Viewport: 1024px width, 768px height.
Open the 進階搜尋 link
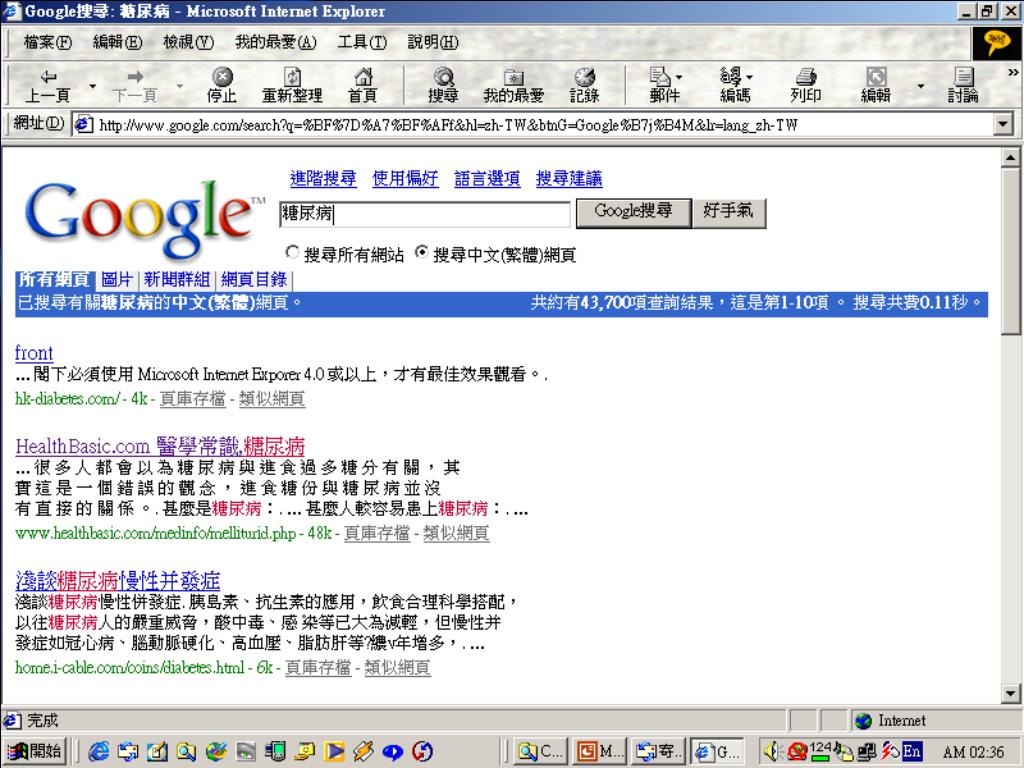323,178
